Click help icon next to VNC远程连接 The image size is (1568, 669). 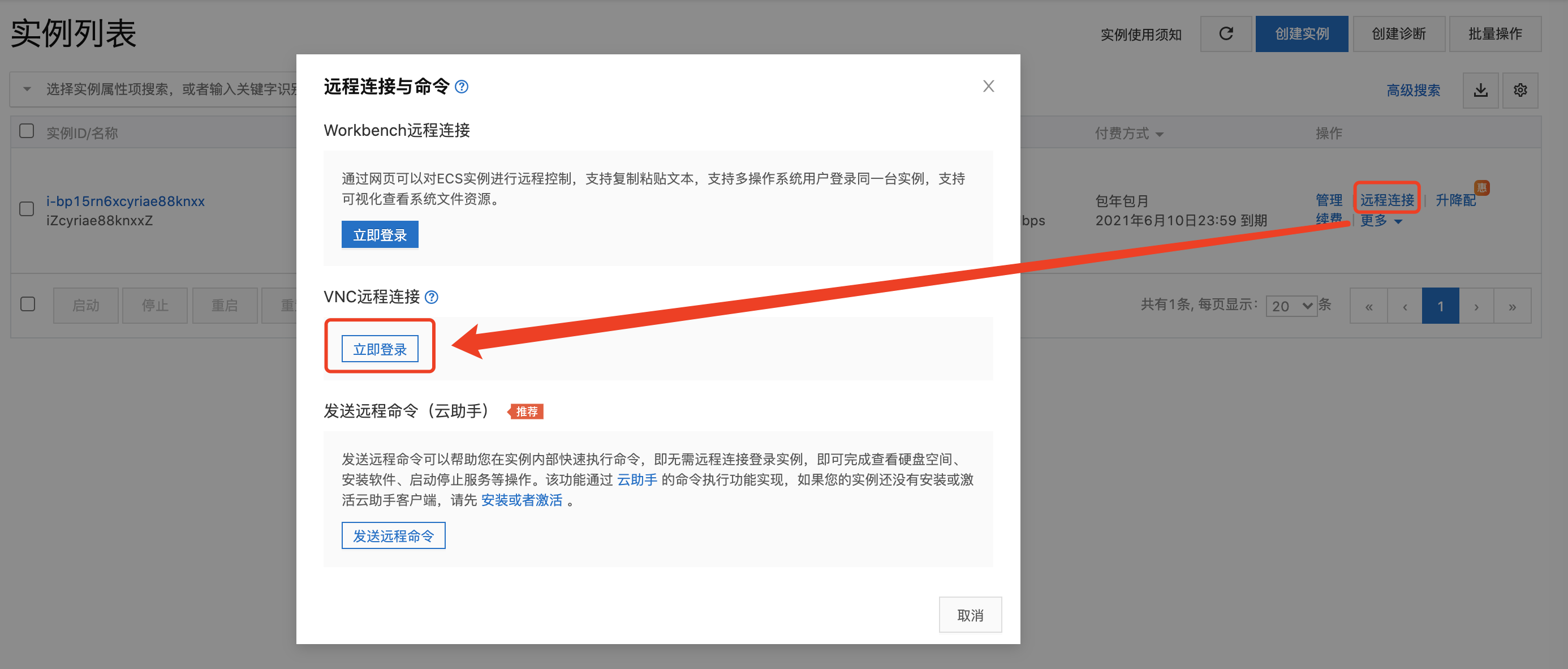point(431,297)
